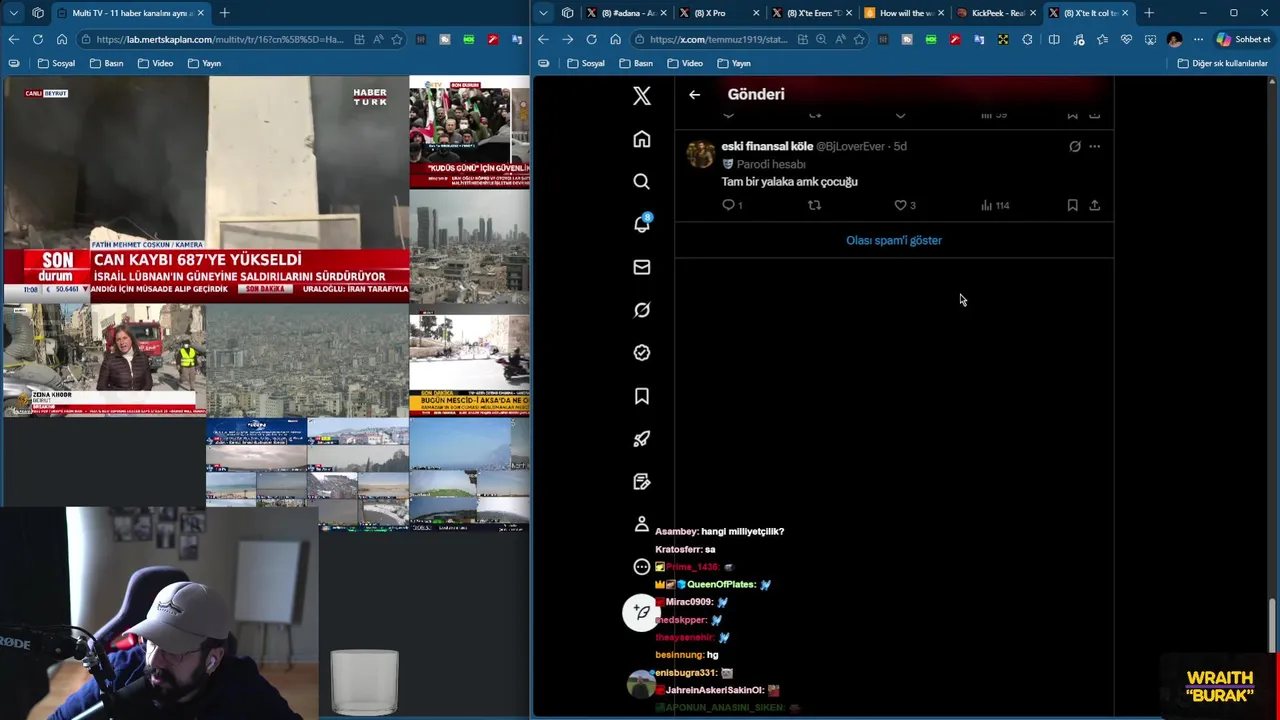1280x720 pixels.
Task: Open Sosyal bookmarks folder in left window
Action: [56, 63]
